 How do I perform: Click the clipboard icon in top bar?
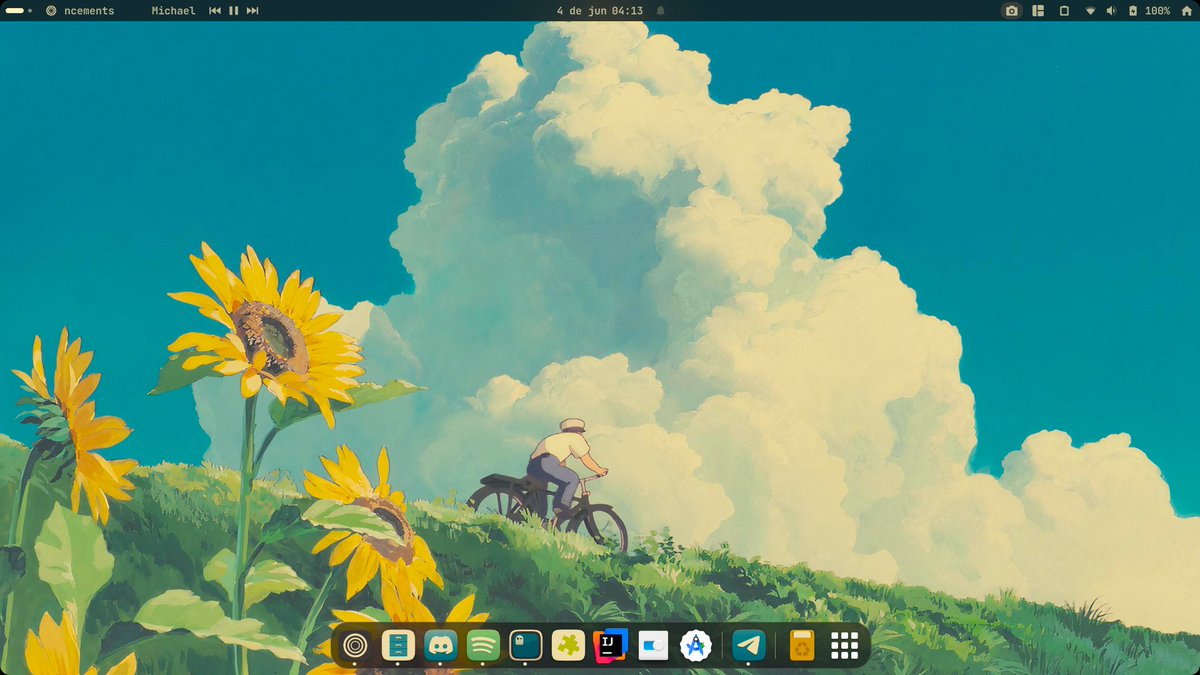(1064, 10)
